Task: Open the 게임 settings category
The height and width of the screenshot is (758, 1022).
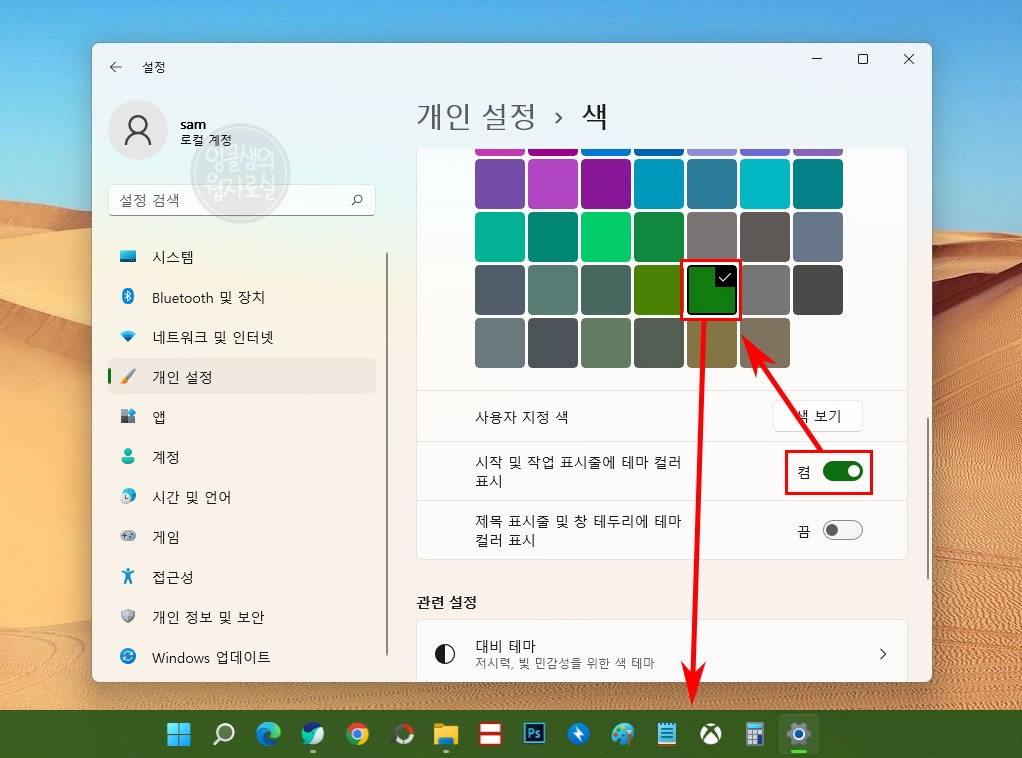Action: 242,537
